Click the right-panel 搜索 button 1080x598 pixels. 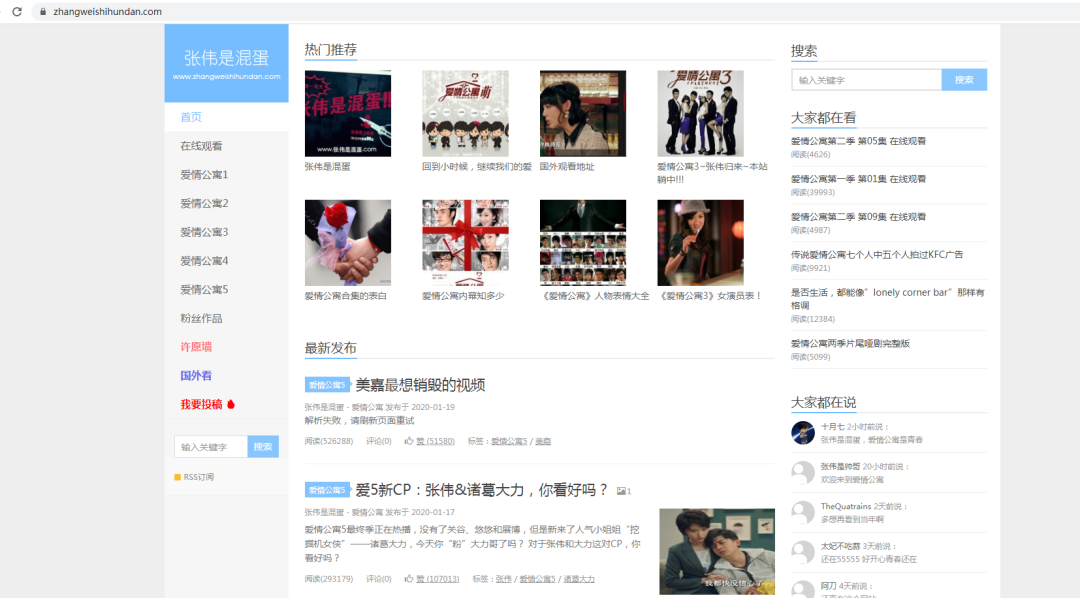coord(964,80)
